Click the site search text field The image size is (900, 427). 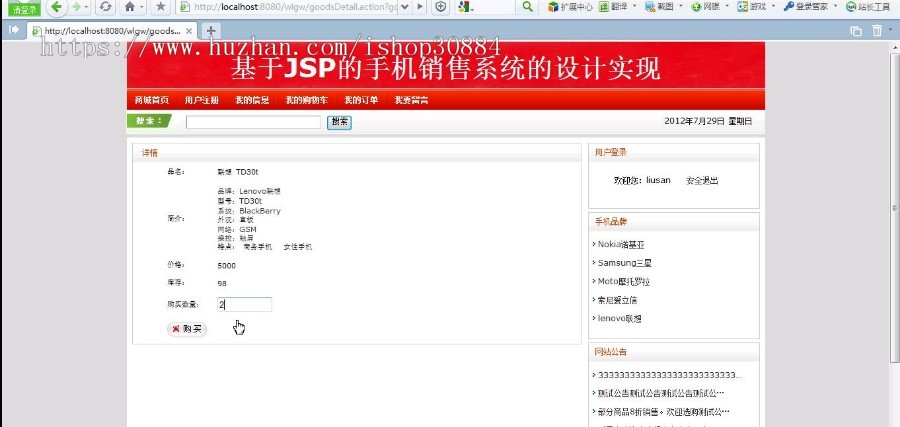tap(253, 122)
